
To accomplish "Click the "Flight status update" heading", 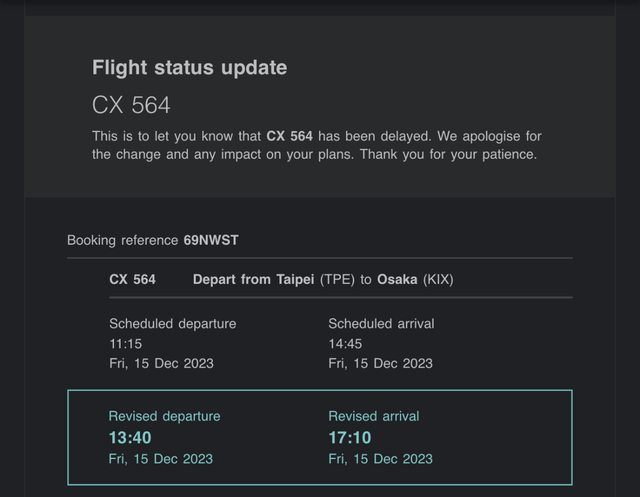I will tap(189, 68).
